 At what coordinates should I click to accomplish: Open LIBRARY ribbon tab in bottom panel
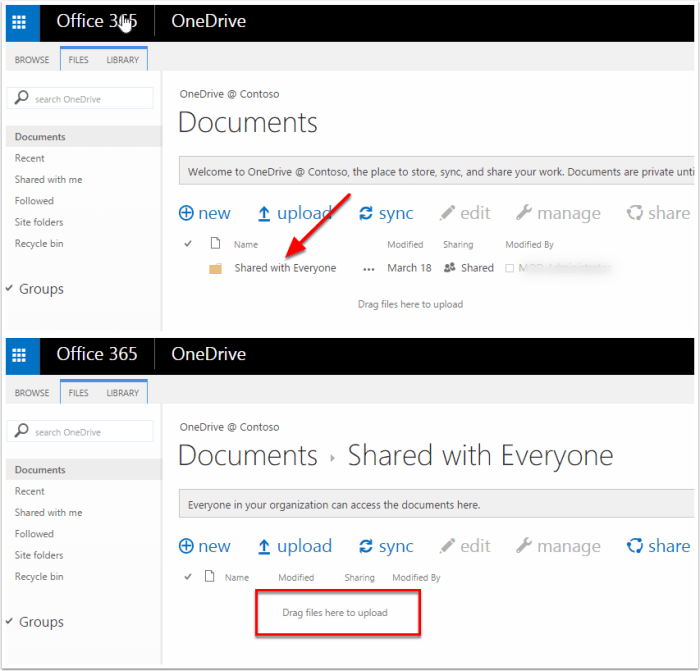pyautogui.click(x=123, y=393)
